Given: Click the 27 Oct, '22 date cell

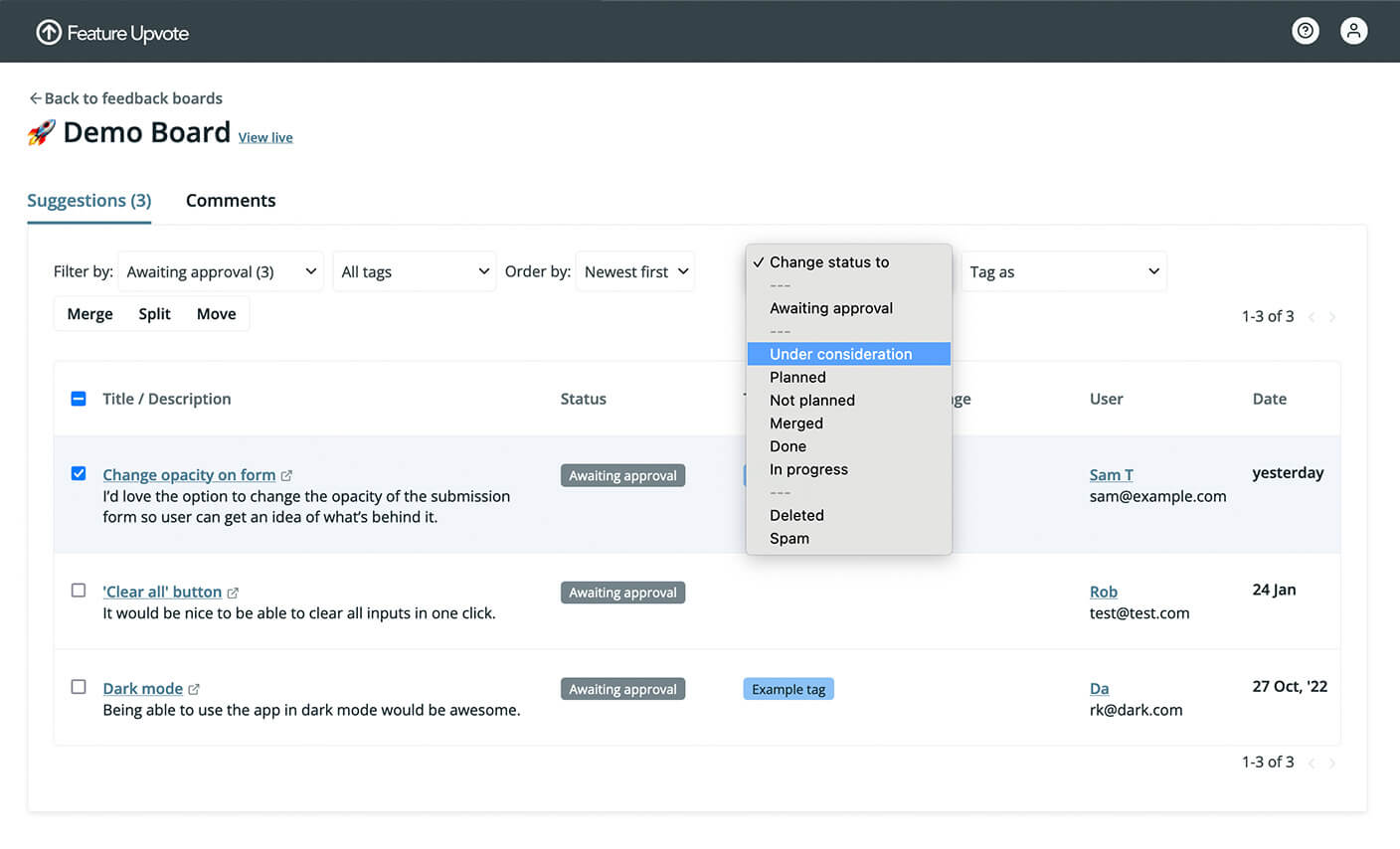Looking at the screenshot, I should tap(1290, 686).
